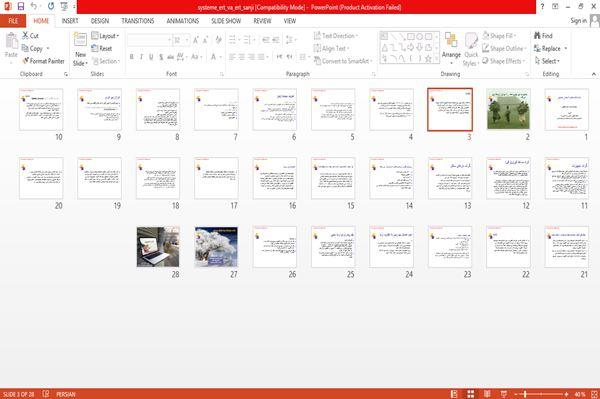Toggle text Shadow formatting
The image size is (600, 399).
161,57
